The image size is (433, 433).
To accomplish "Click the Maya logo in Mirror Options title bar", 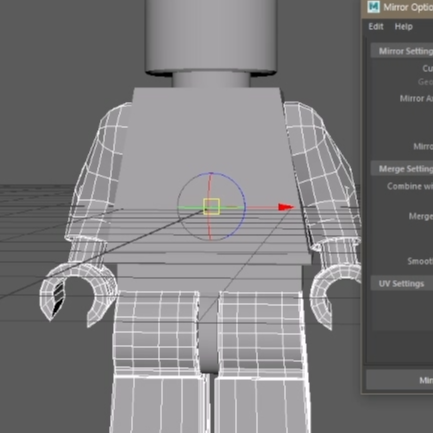I will click(x=373, y=7).
